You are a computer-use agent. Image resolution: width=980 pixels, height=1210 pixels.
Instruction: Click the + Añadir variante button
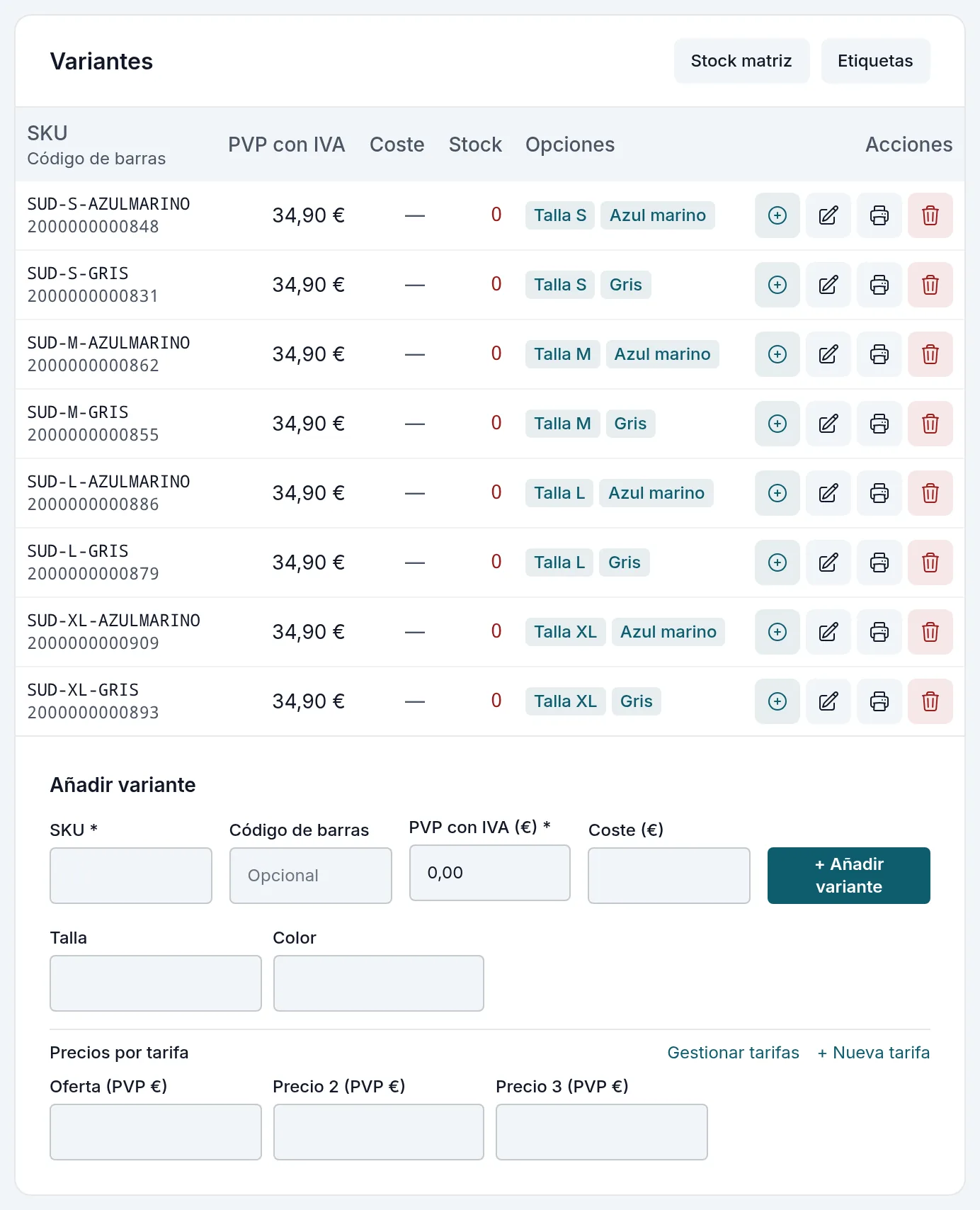coord(849,876)
